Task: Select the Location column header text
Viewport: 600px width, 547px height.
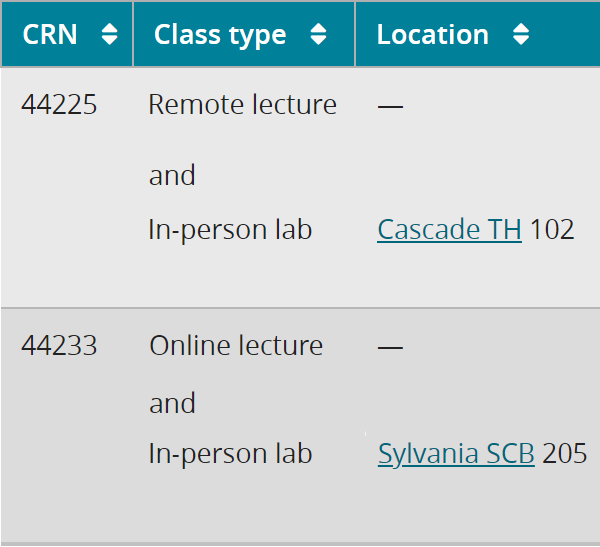Action: 433,35
